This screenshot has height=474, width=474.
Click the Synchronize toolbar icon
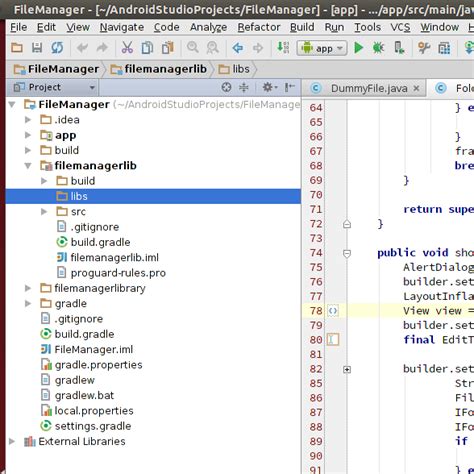pyautogui.click(x=57, y=48)
